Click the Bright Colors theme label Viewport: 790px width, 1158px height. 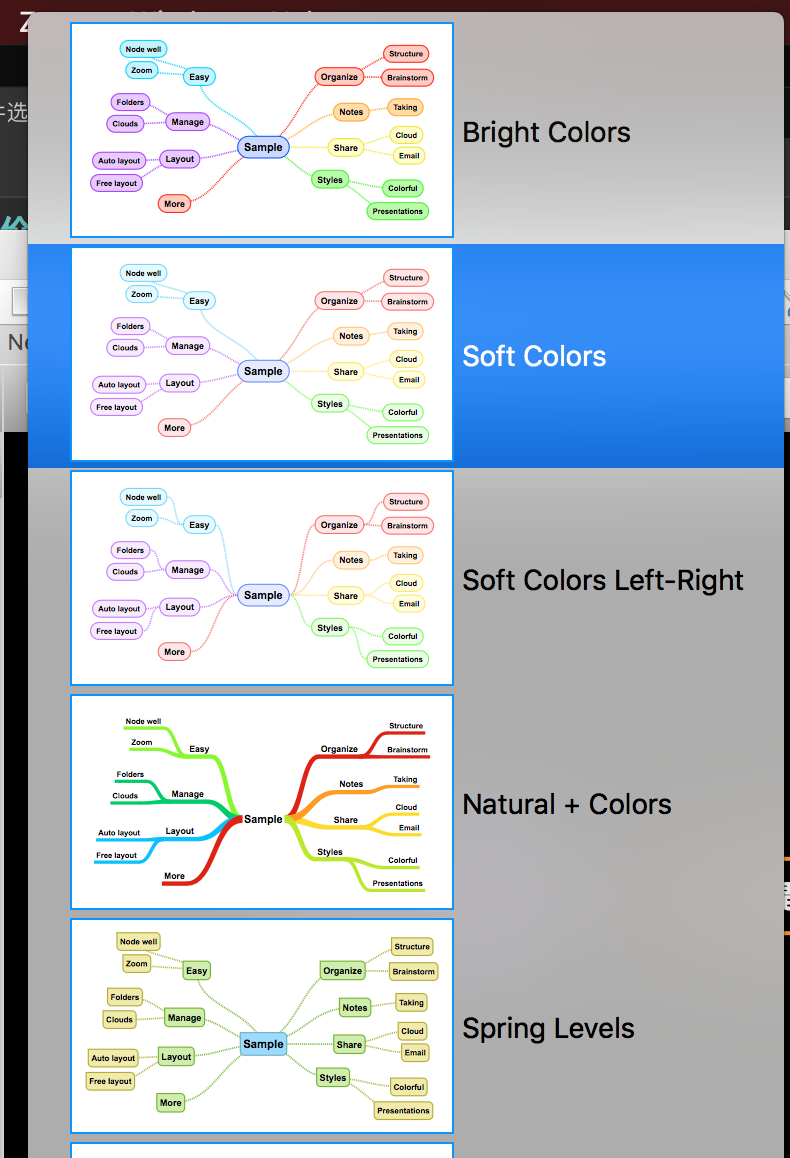(546, 133)
